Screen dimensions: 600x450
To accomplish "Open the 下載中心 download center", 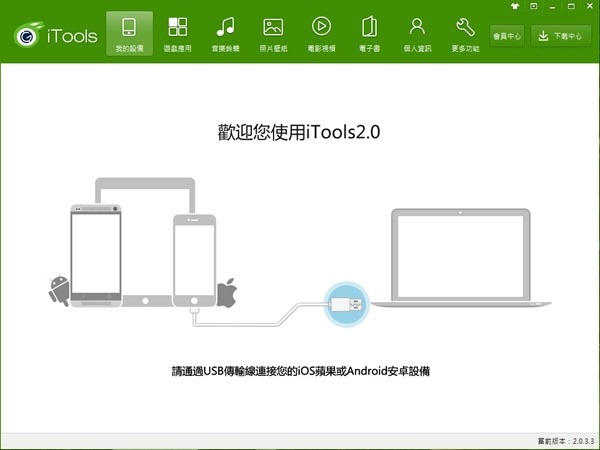I will pyautogui.click(x=561, y=36).
